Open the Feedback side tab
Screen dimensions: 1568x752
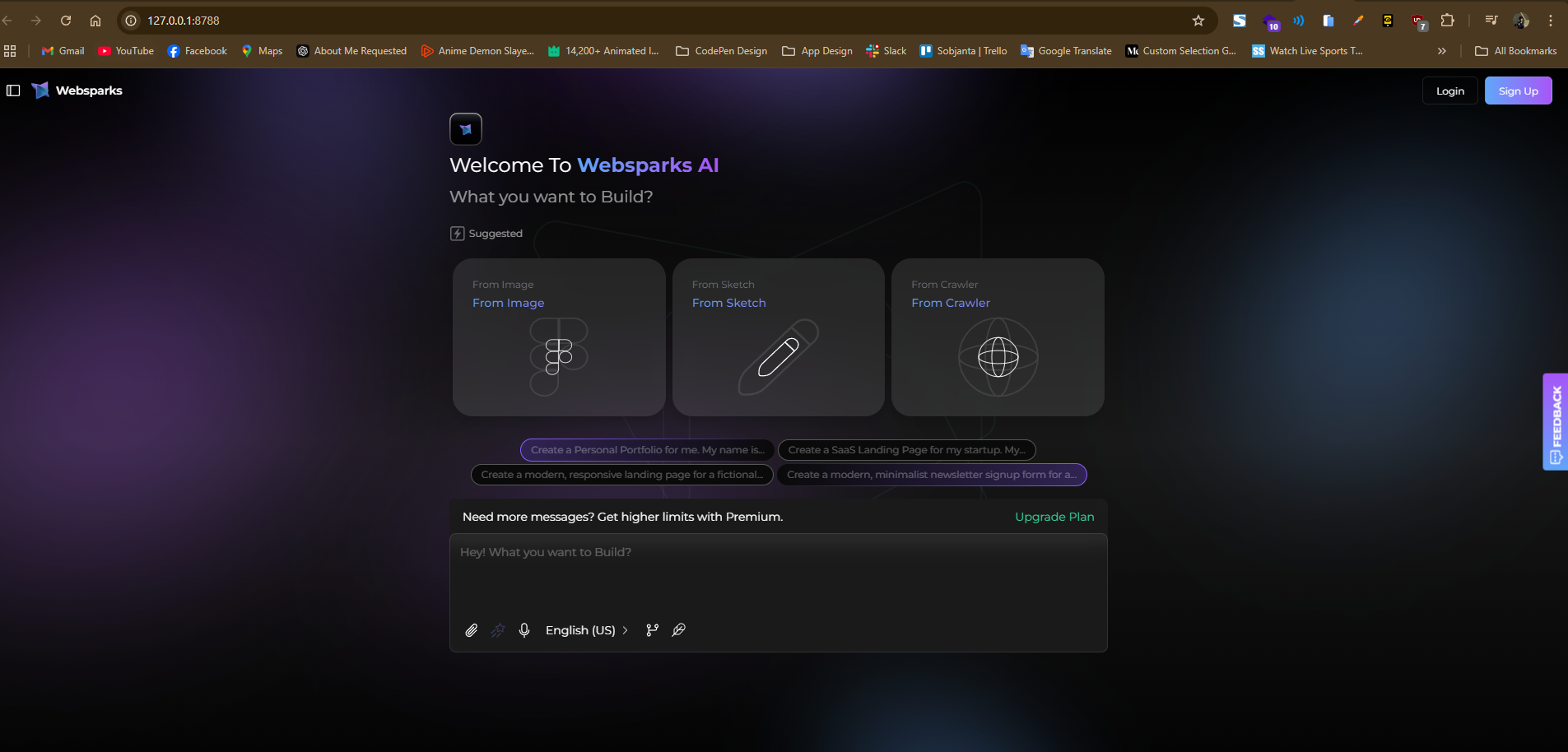coord(1556,421)
